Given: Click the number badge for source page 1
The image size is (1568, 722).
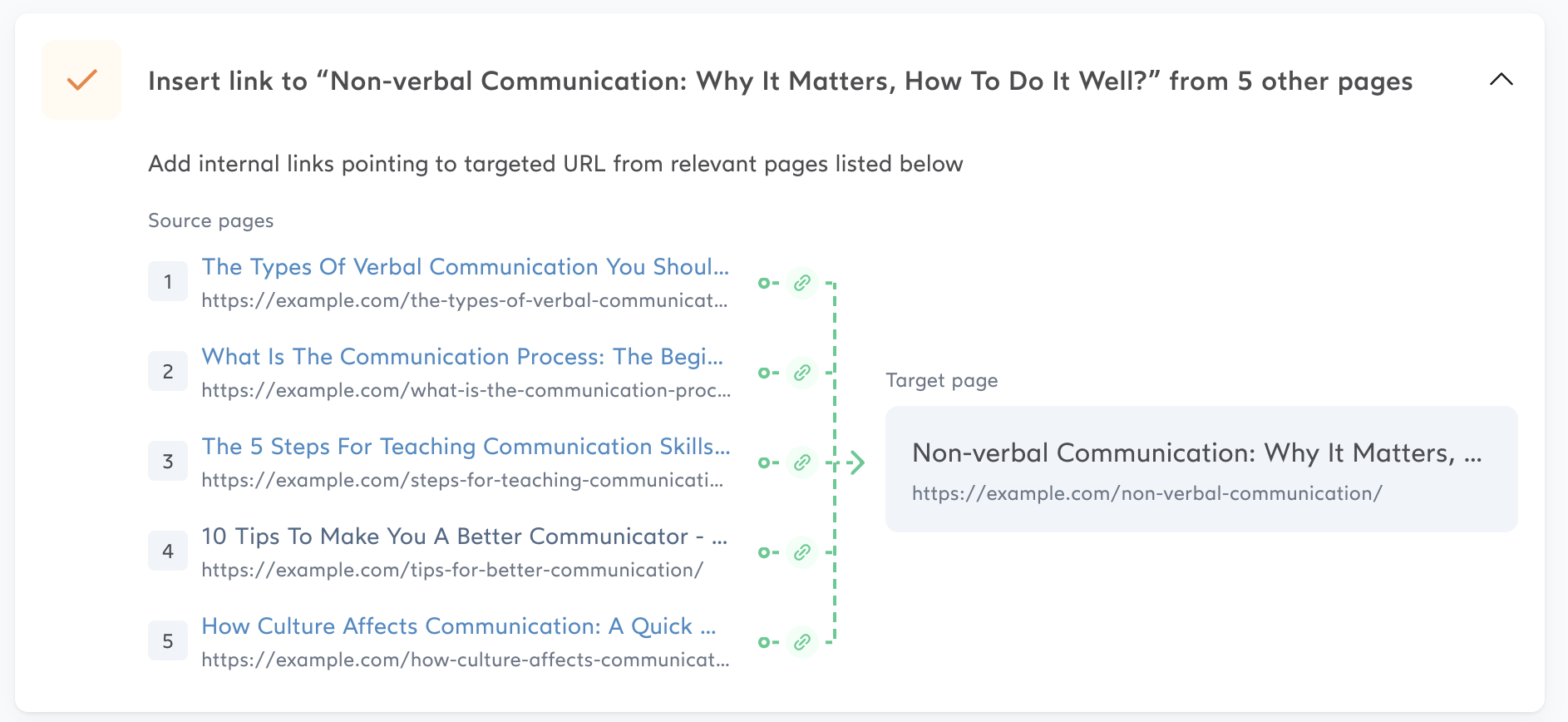Looking at the screenshot, I should coord(168,281).
